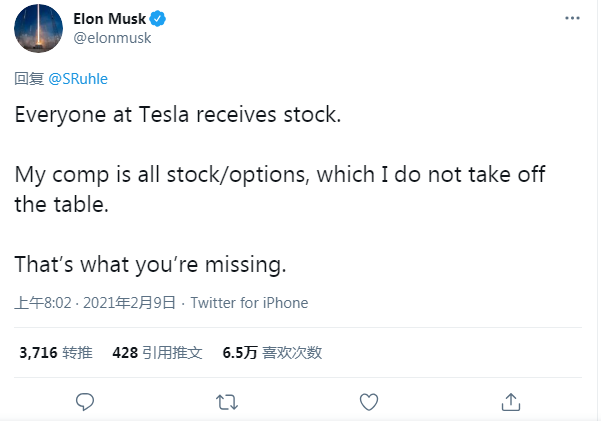Viewport: 601px width, 421px height.
Task: Click the reply speech bubble icon
Action: tap(86, 401)
